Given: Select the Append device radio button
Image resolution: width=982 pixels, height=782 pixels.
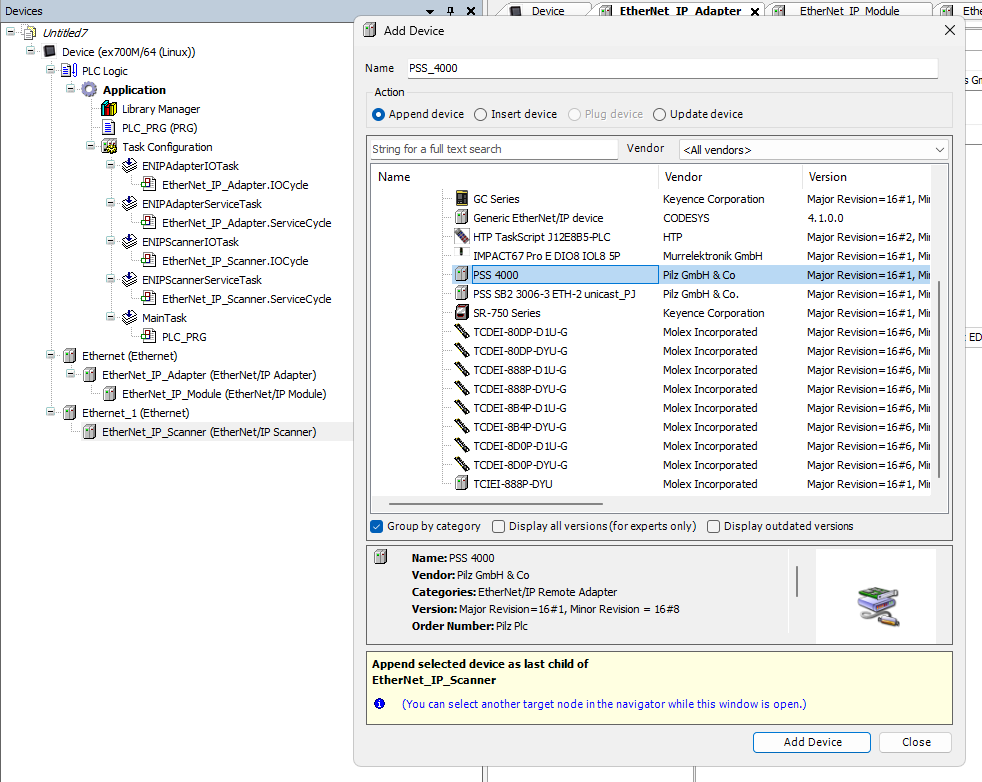Looking at the screenshot, I should pos(378,115).
